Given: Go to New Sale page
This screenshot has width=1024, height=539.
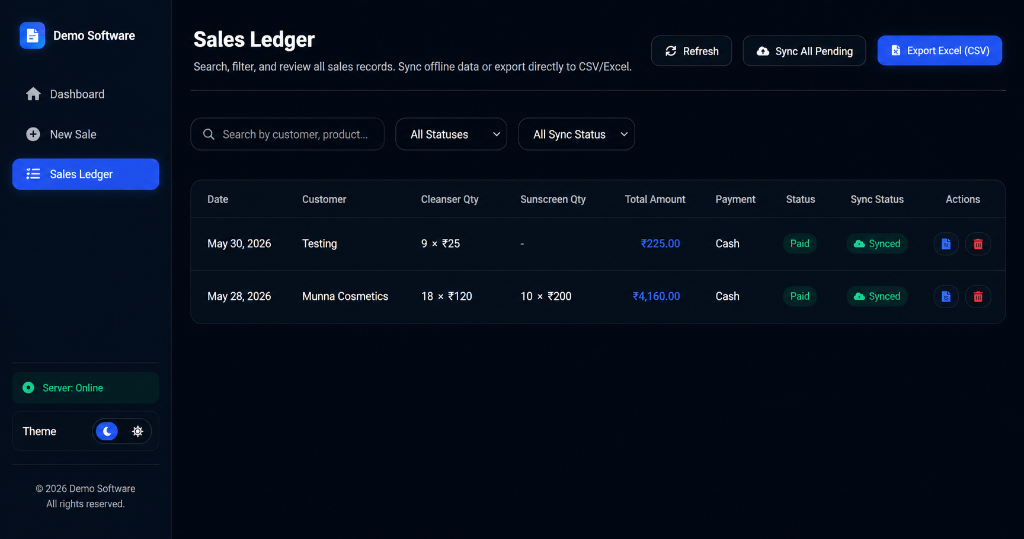Looking at the screenshot, I should (86, 134).
